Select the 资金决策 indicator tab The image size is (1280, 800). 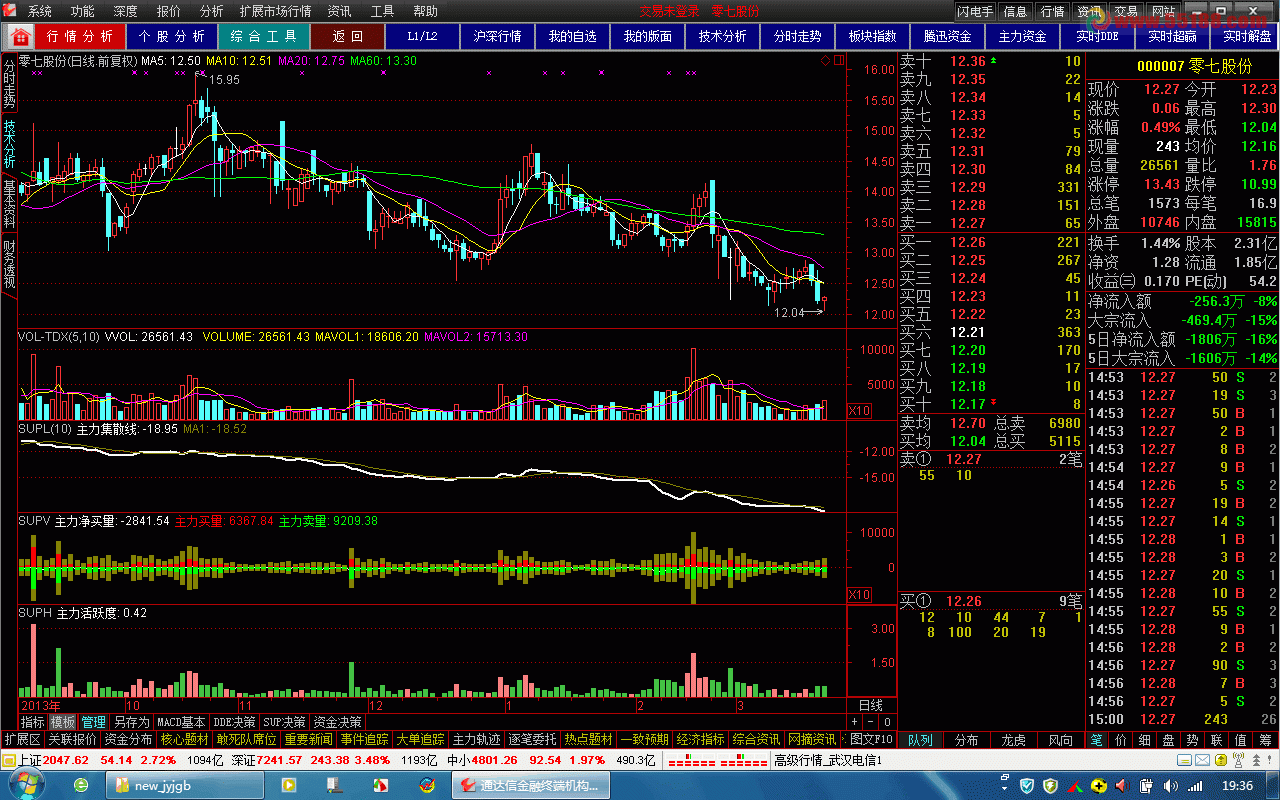[x=337, y=721]
